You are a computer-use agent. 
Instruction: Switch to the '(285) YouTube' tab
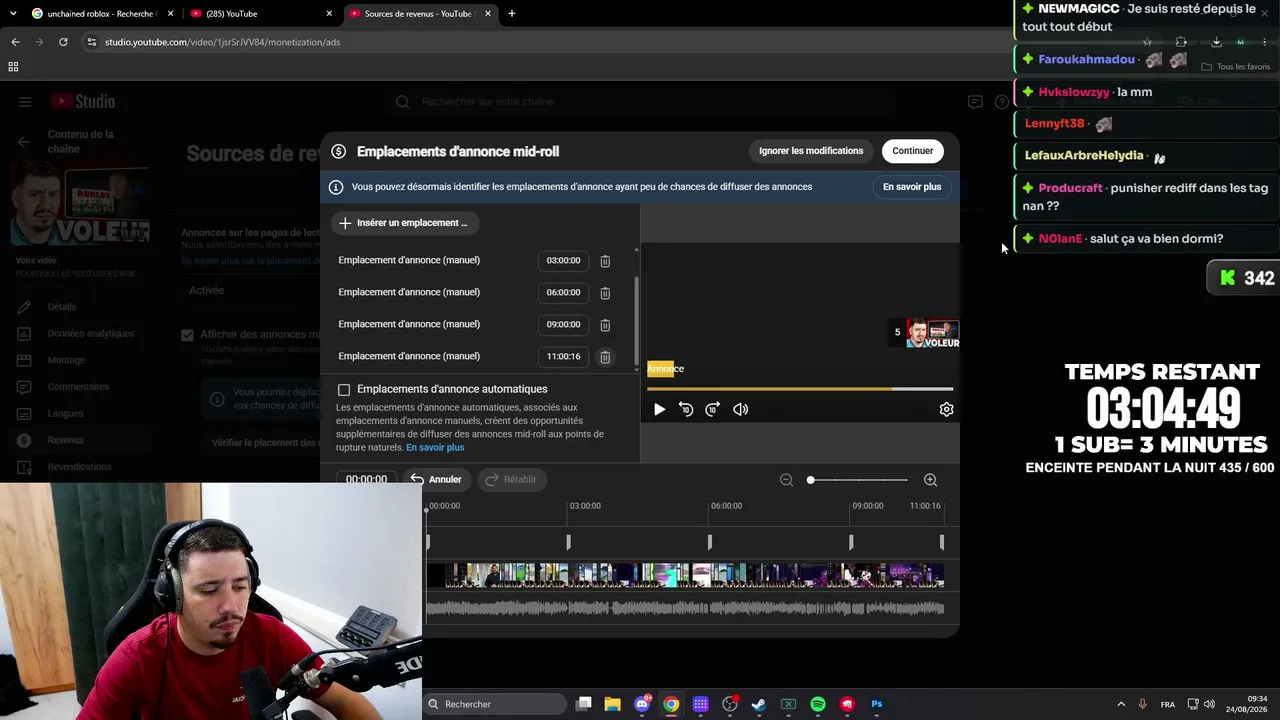[x=262, y=14]
